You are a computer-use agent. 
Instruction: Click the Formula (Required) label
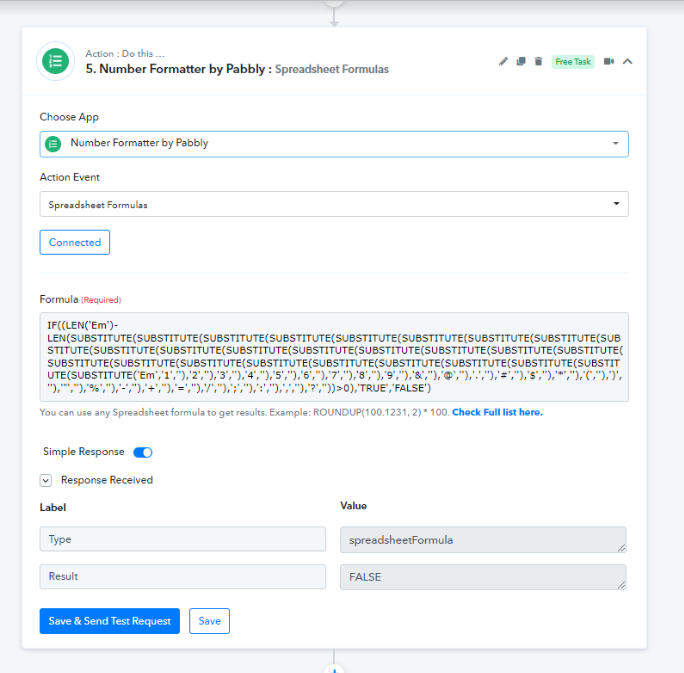[x=80, y=300]
